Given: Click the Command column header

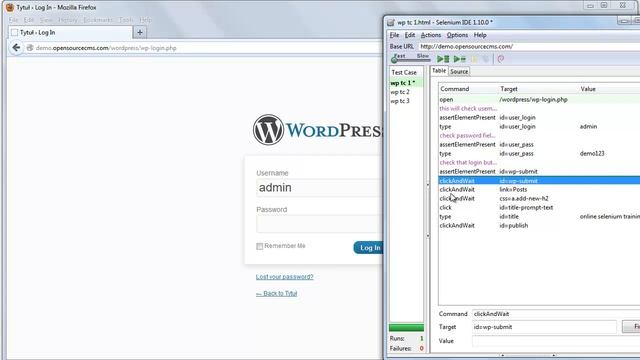Looking at the screenshot, I should point(469,89).
